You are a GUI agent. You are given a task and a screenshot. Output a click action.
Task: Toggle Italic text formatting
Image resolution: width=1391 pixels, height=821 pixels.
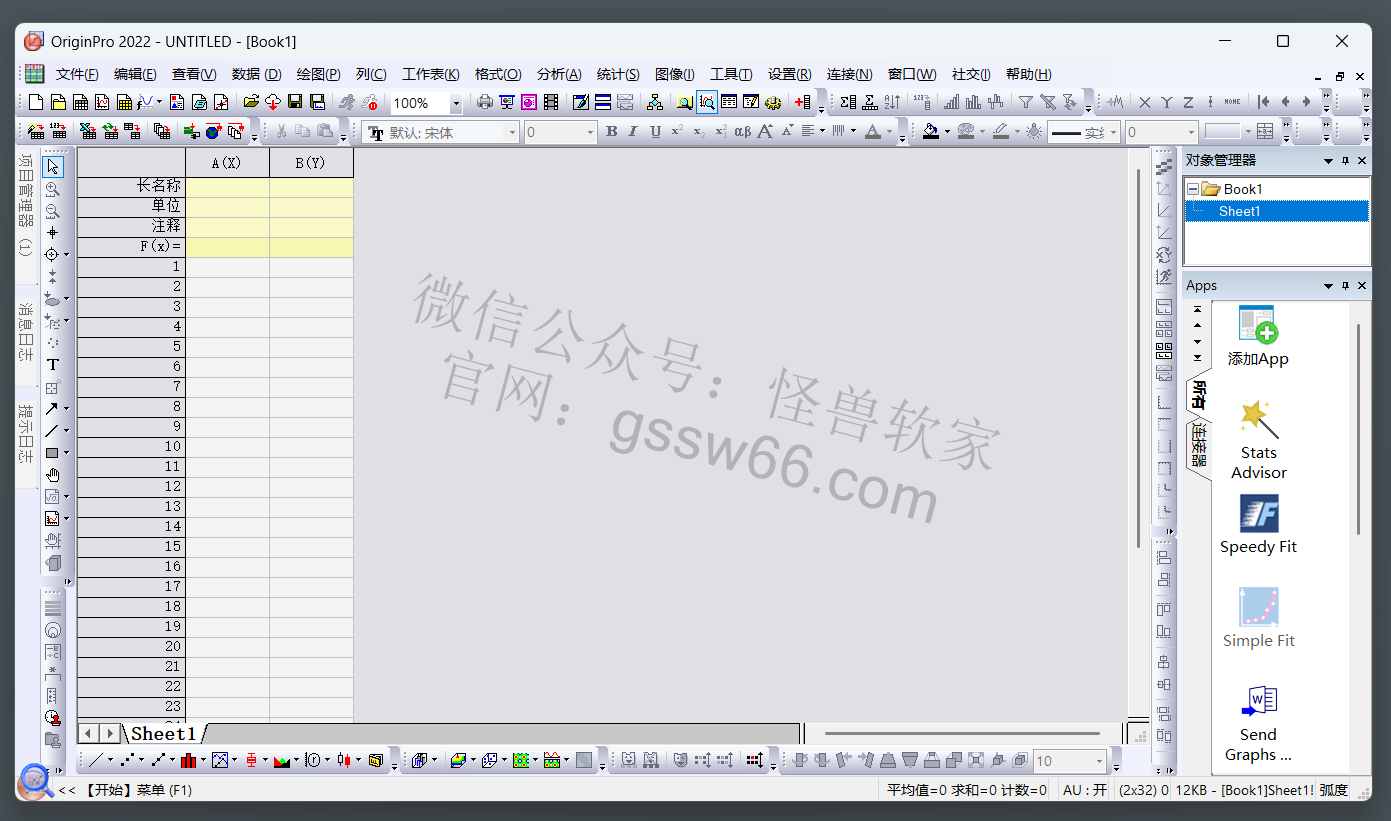pyautogui.click(x=633, y=132)
